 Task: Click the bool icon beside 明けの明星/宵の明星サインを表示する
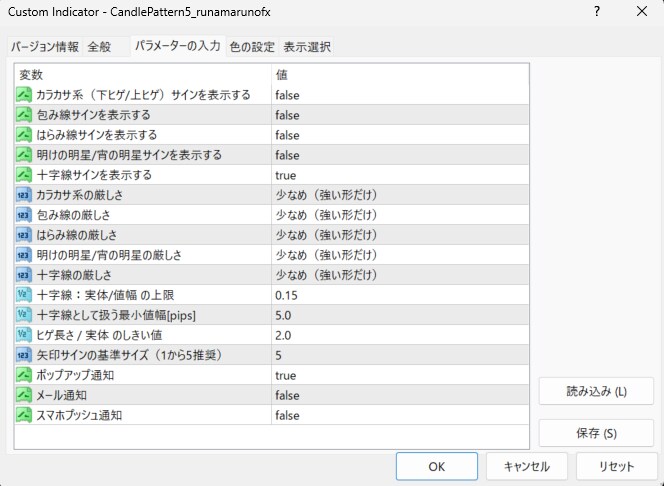click(x=24, y=155)
